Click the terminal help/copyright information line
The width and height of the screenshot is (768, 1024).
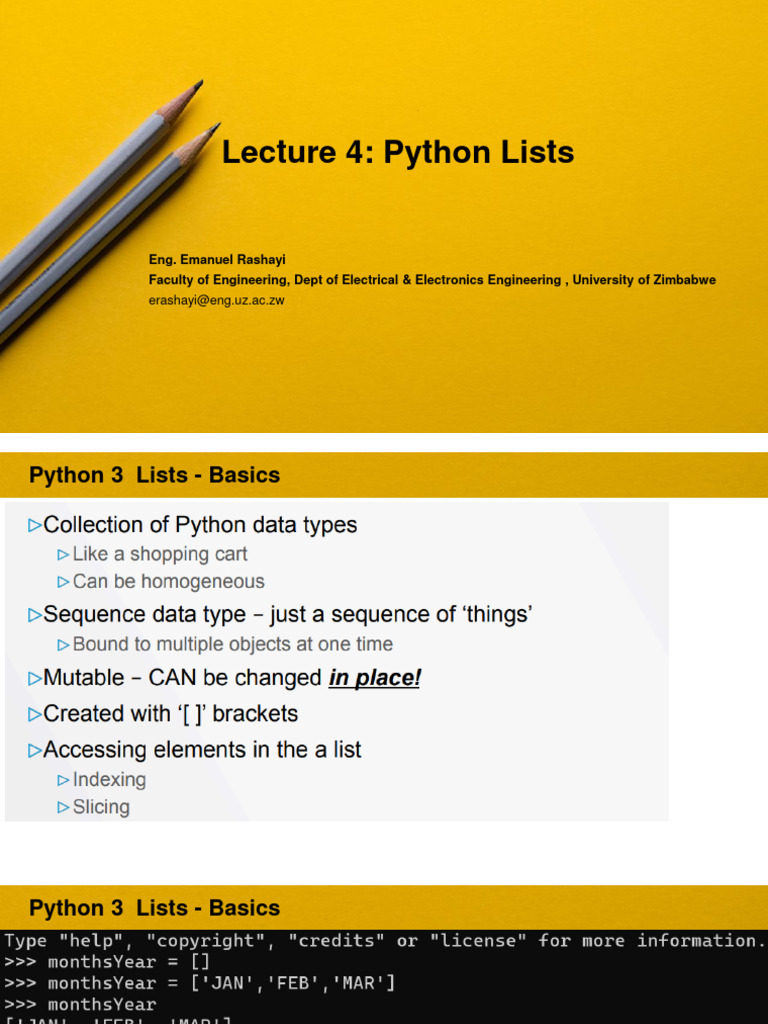[384, 940]
